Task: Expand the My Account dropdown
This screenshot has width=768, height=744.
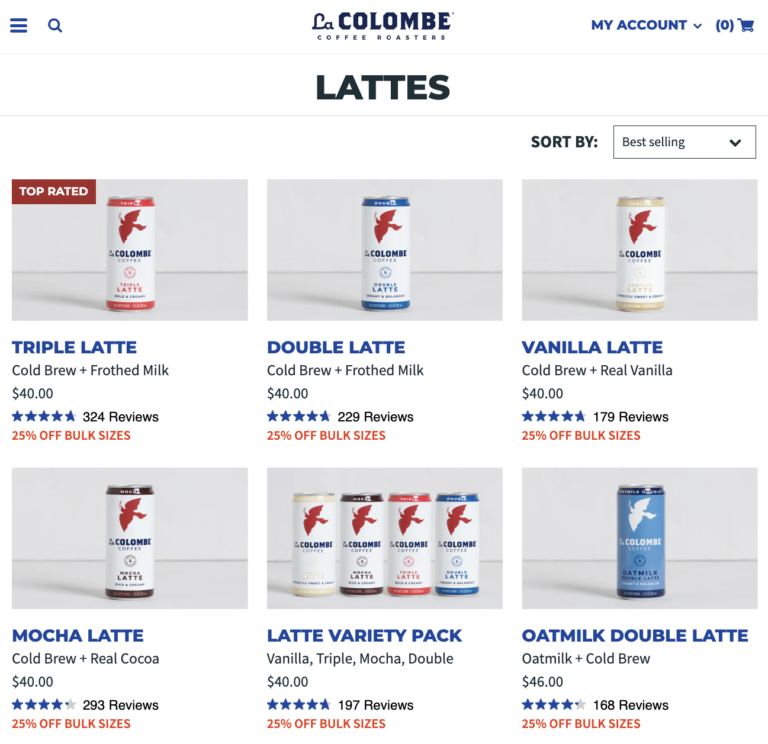Action: pyautogui.click(x=646, y=25)
